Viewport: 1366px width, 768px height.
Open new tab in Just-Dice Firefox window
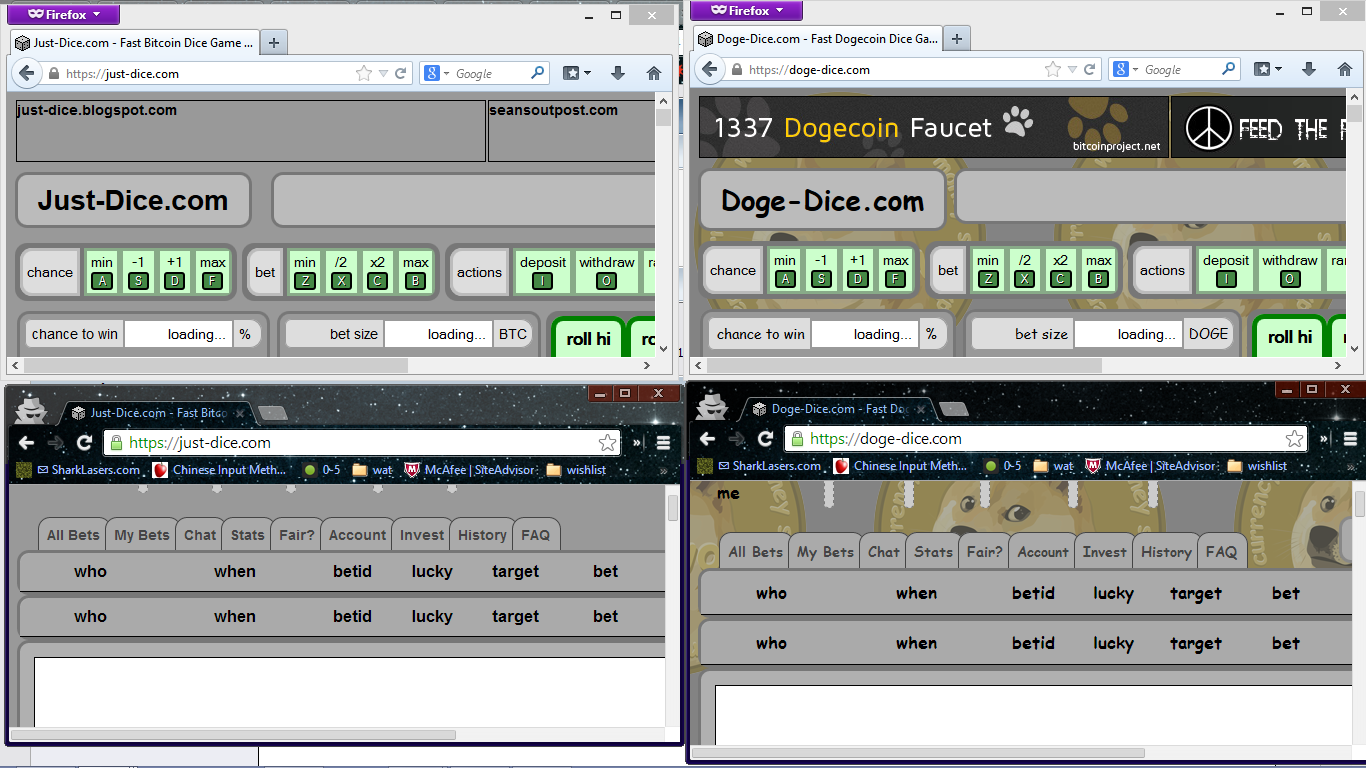[274, 43]
